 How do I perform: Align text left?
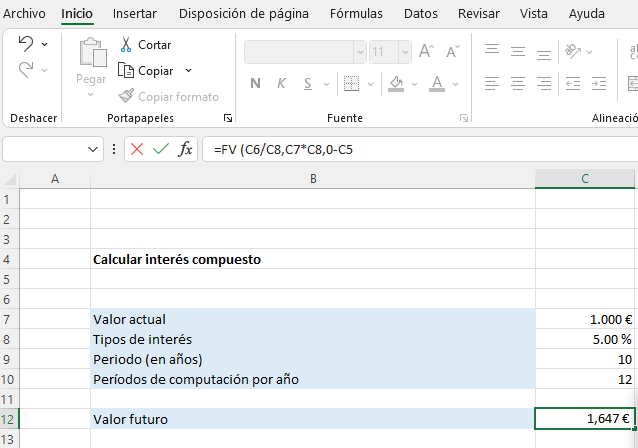492,83
